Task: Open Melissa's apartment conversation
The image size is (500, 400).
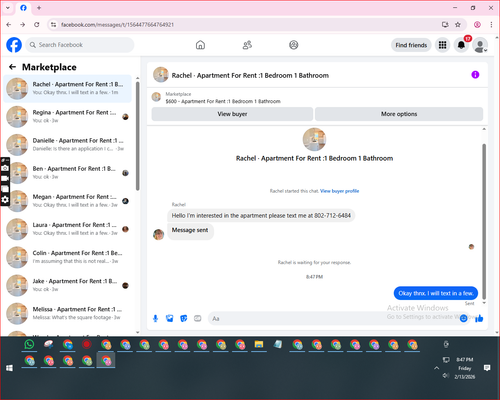Action: click(x=68, y=313)
